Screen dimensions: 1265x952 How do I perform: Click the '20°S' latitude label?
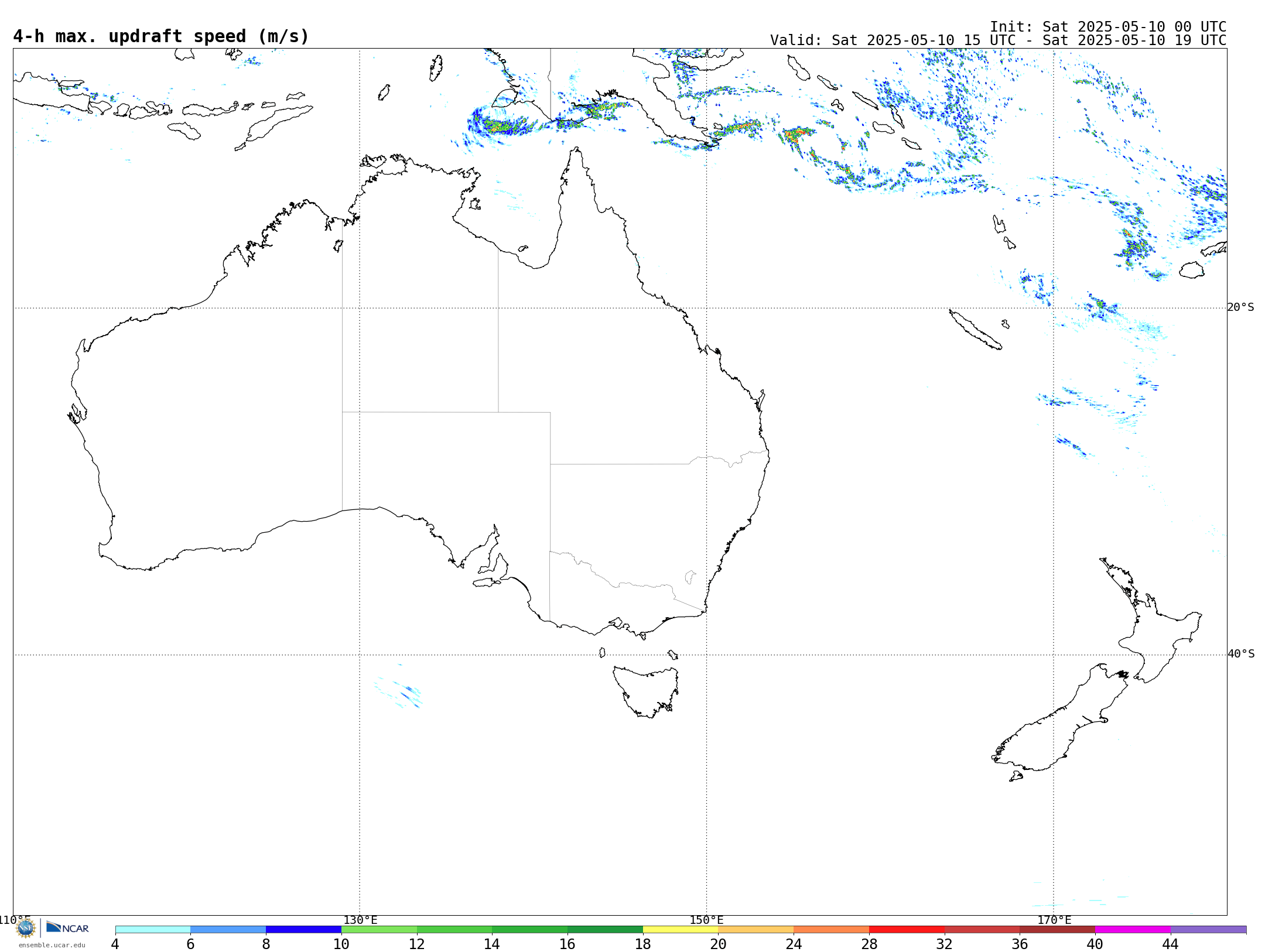coord(1240,307)
